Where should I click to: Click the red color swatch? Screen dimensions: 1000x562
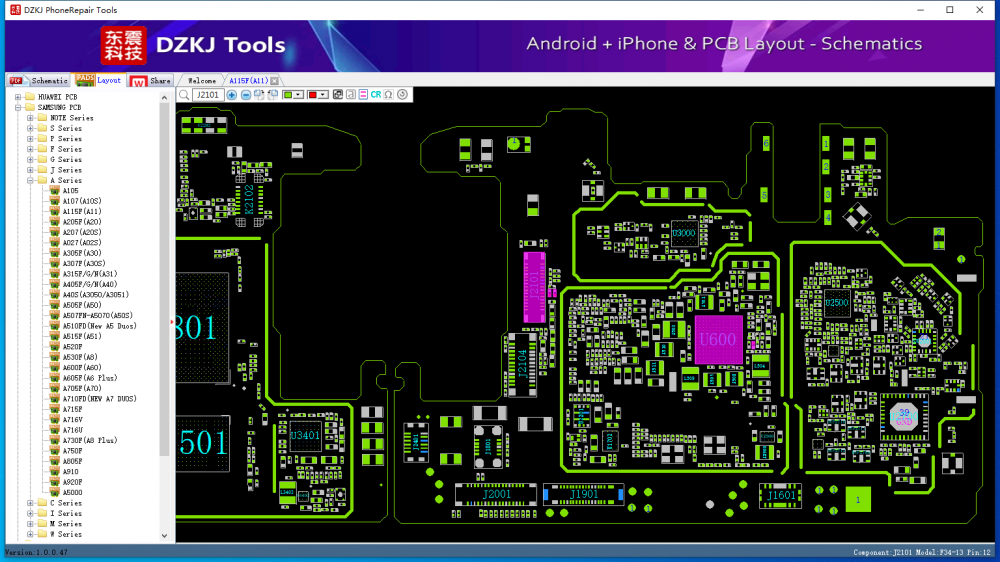tap(312, 95)
